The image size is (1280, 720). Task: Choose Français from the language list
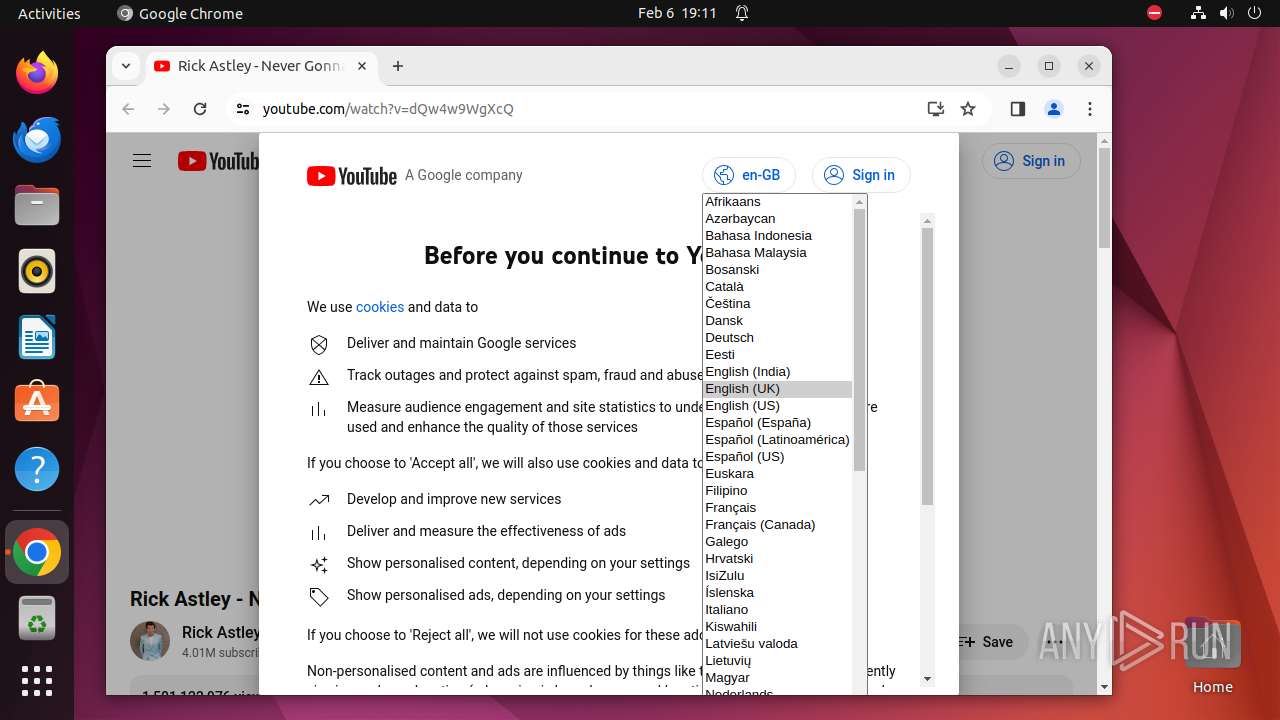point(778,508)
